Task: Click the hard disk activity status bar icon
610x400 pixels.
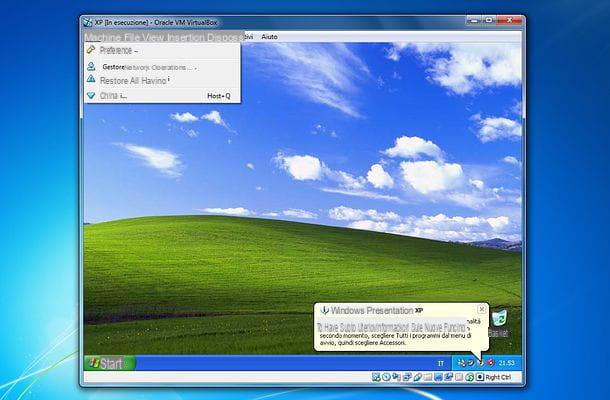Action: [x=376, y=377]
